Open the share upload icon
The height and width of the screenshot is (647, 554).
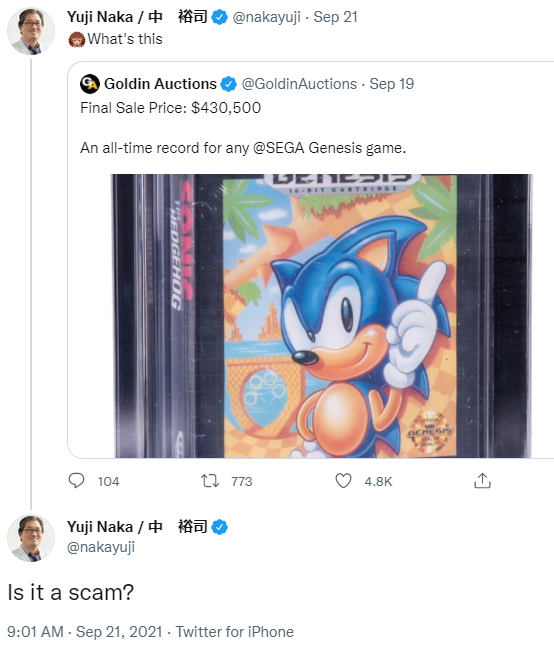pyautogui.click(x=482, y=481)
